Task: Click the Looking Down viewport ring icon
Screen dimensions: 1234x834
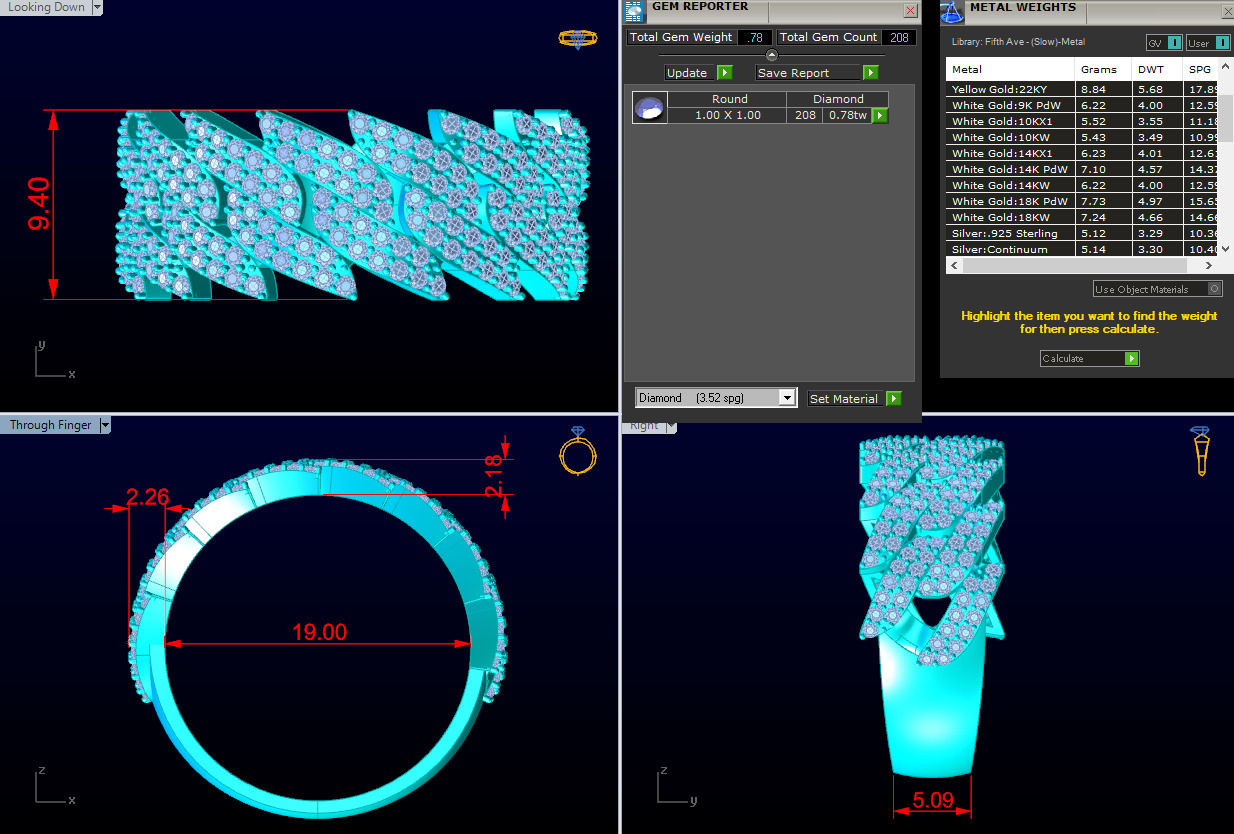Action: [577, 39]
